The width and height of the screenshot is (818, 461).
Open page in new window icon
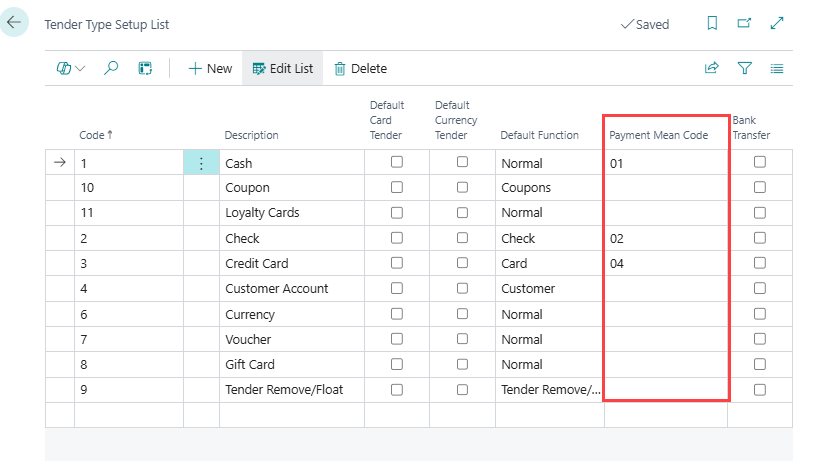744,24
